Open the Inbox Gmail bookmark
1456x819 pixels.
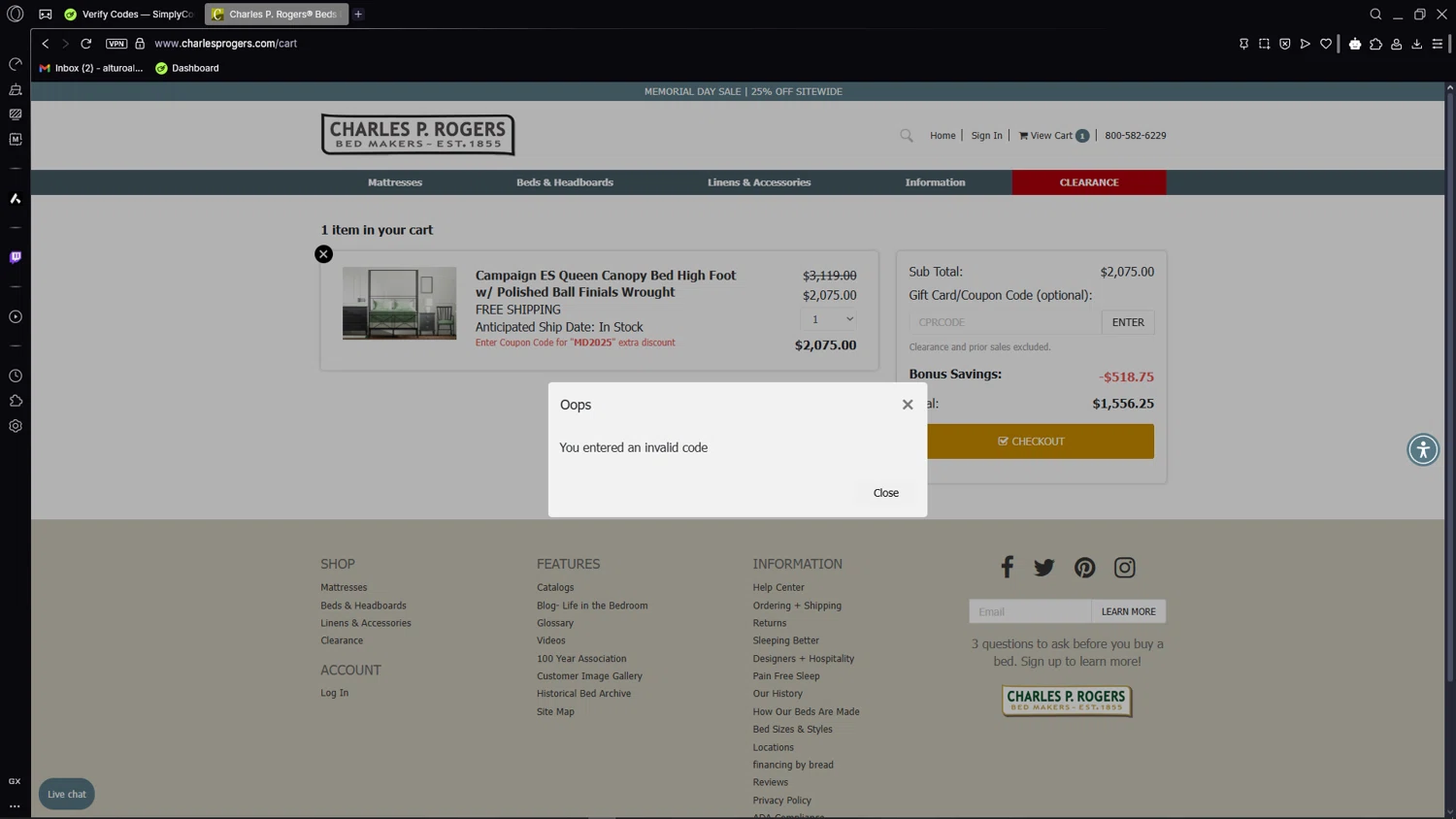pos(90,68)
